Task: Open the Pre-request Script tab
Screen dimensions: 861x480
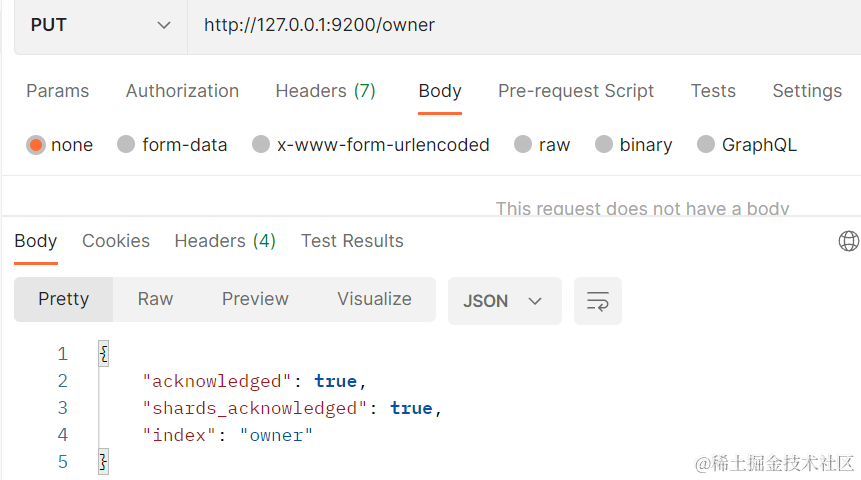Action: pos(576,91)
